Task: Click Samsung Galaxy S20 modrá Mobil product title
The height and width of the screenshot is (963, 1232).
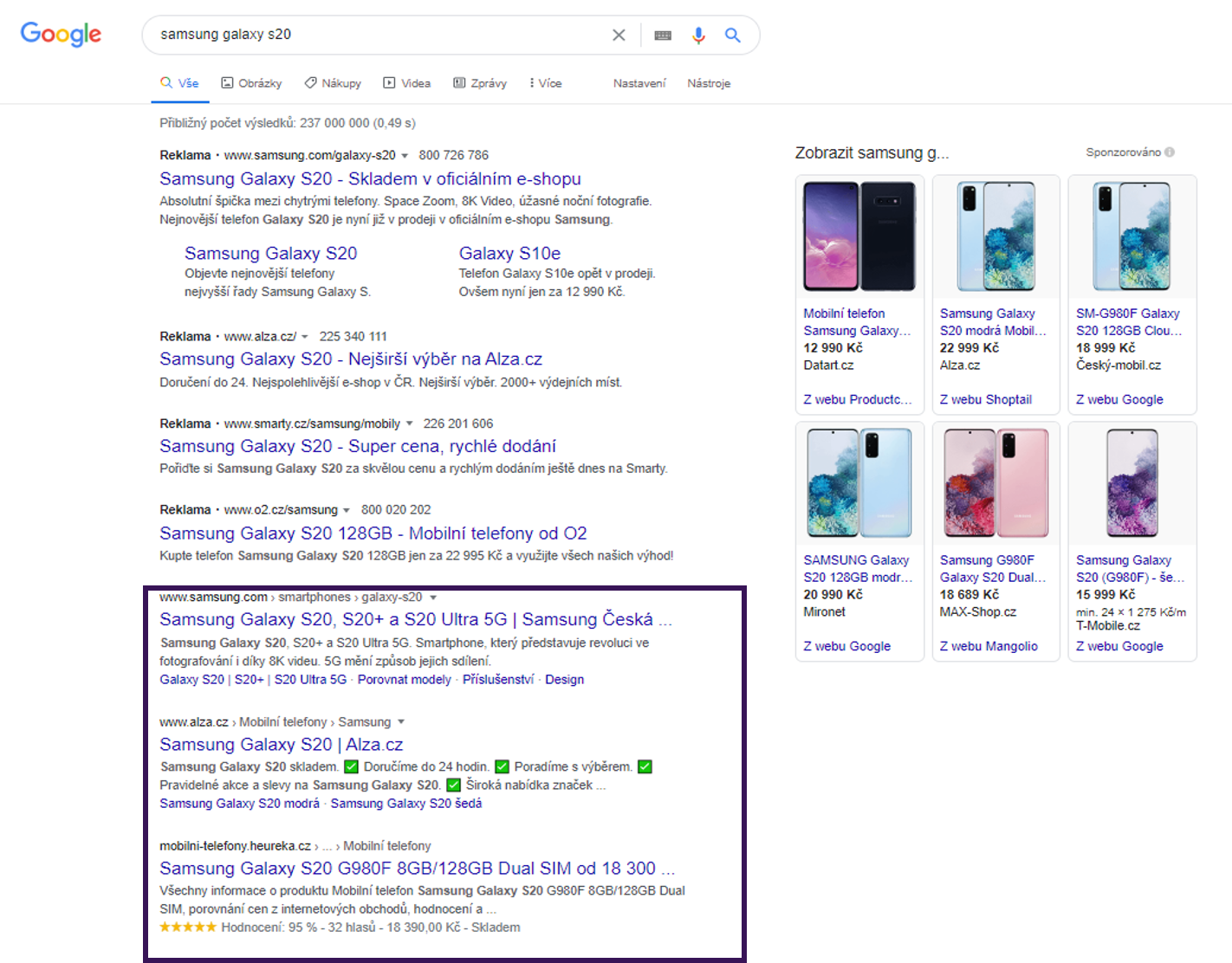Action: coord(993,322)
